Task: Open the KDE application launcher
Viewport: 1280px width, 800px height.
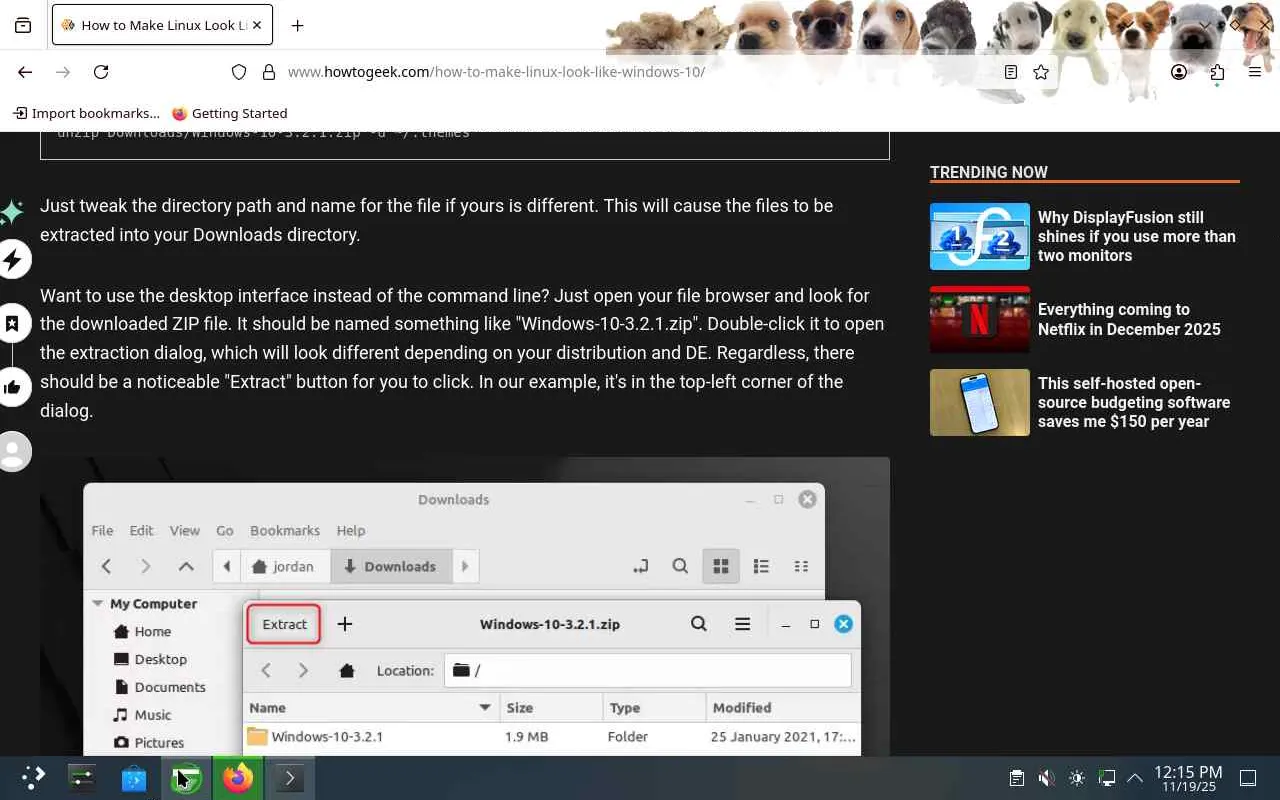Action: 33,778
